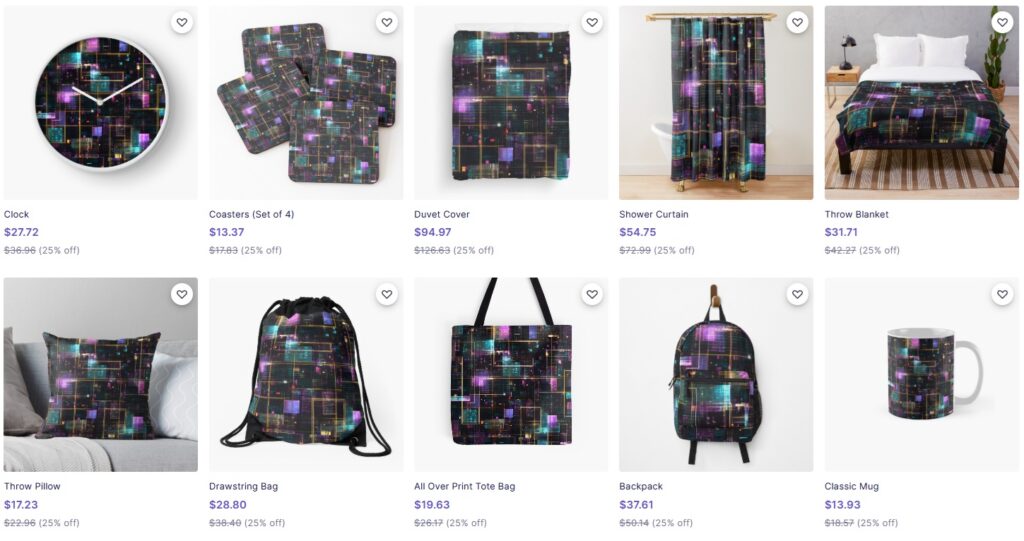Save the Backpack using heart icon
This screenshot has width=1024, height=541.
pos(797,294)
